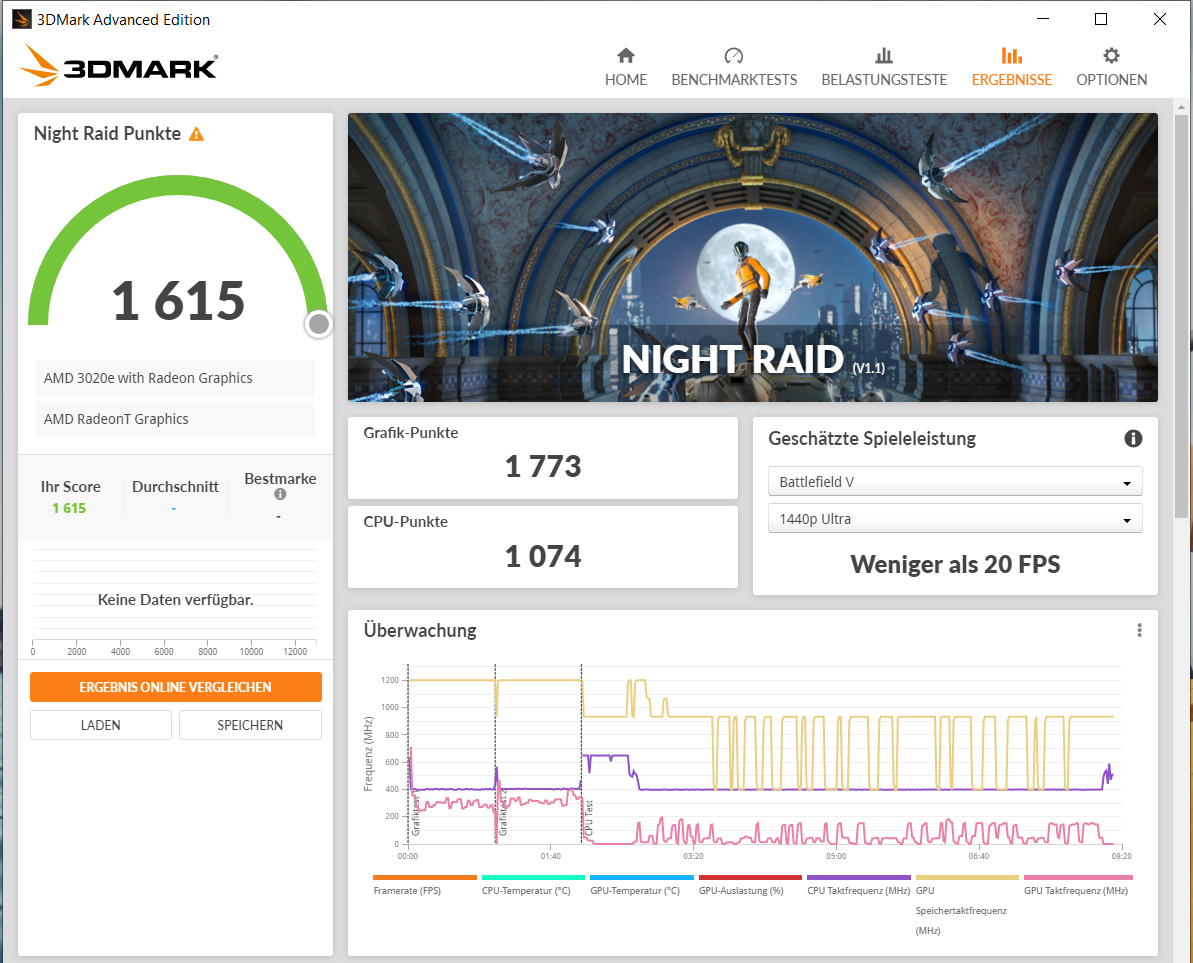Image resolution: width=1193 pixels, height=963 pixels.
Task: Open the three-dot menu in Überwachung panel
Action: coord(1139,630)
